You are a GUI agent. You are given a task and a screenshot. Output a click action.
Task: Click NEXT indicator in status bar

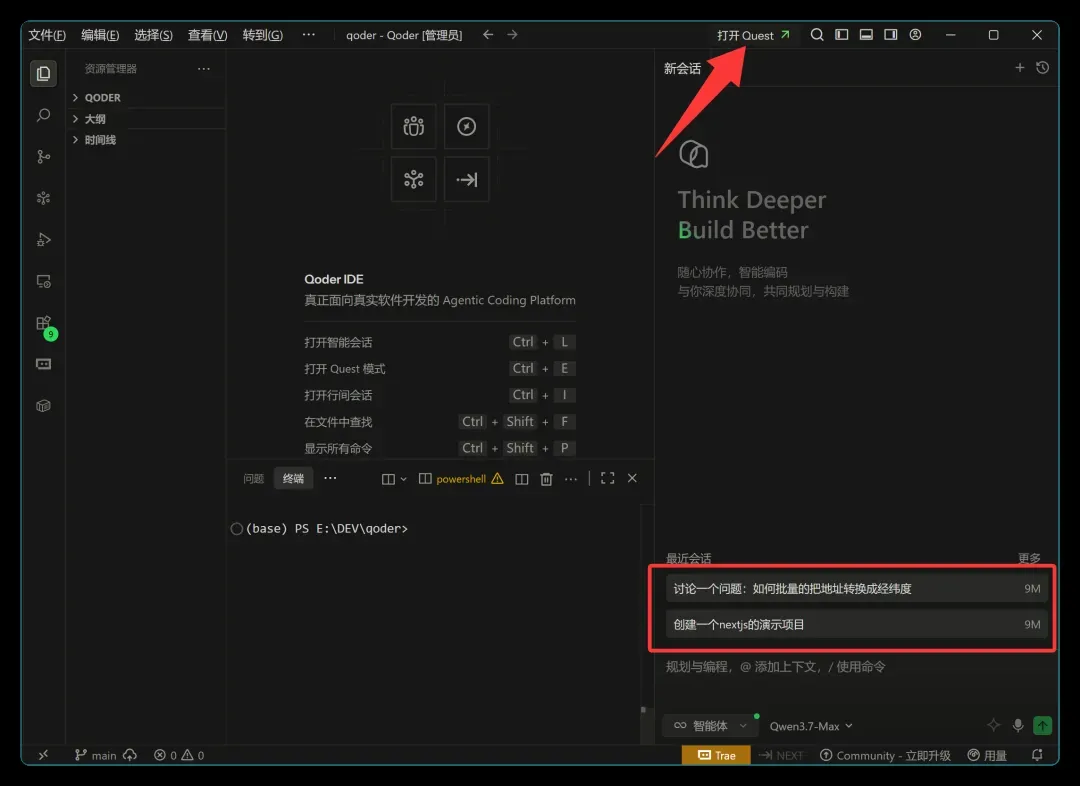pos(781,756)
